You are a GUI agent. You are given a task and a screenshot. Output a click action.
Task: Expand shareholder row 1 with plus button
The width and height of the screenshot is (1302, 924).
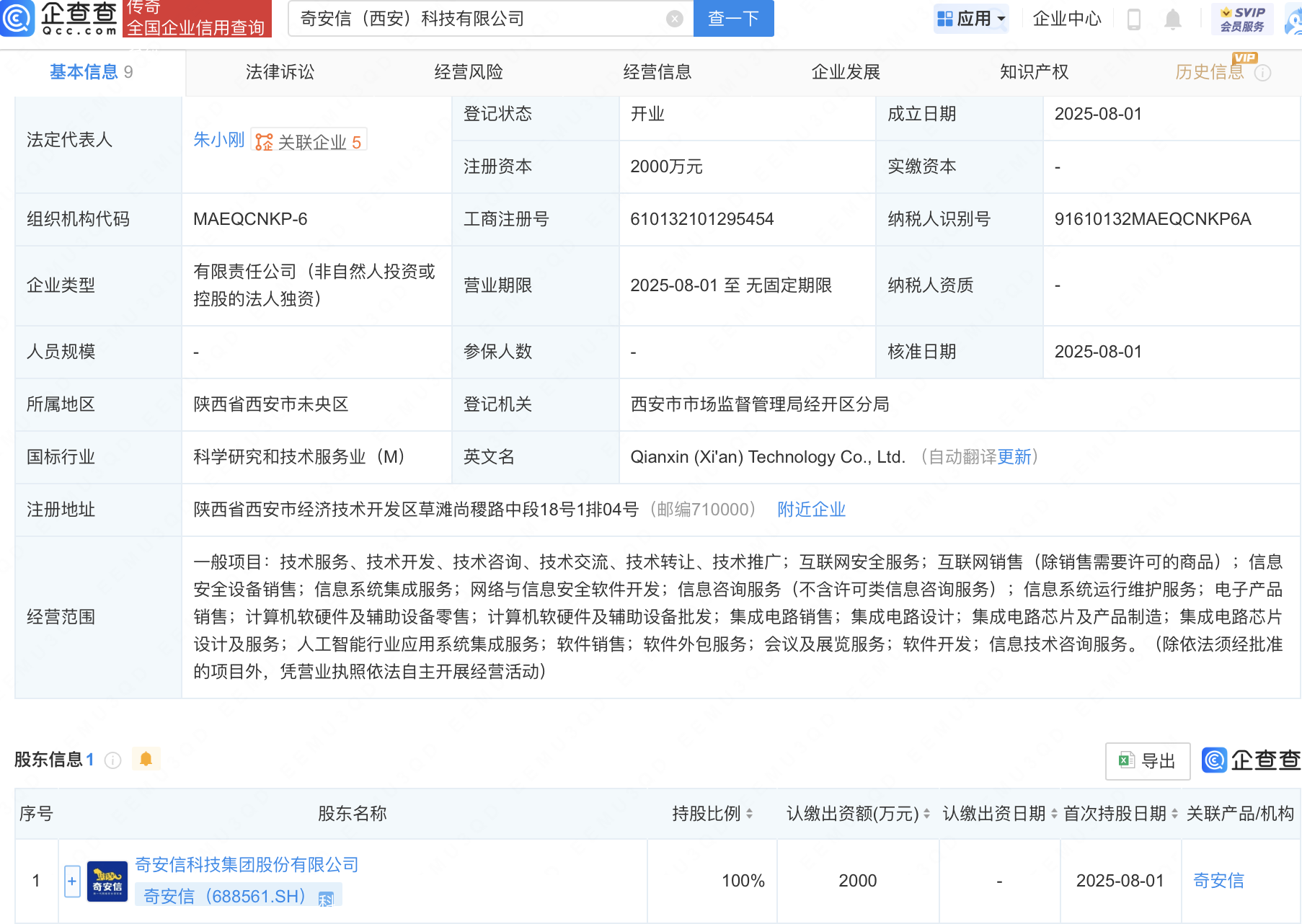[72, 881]
